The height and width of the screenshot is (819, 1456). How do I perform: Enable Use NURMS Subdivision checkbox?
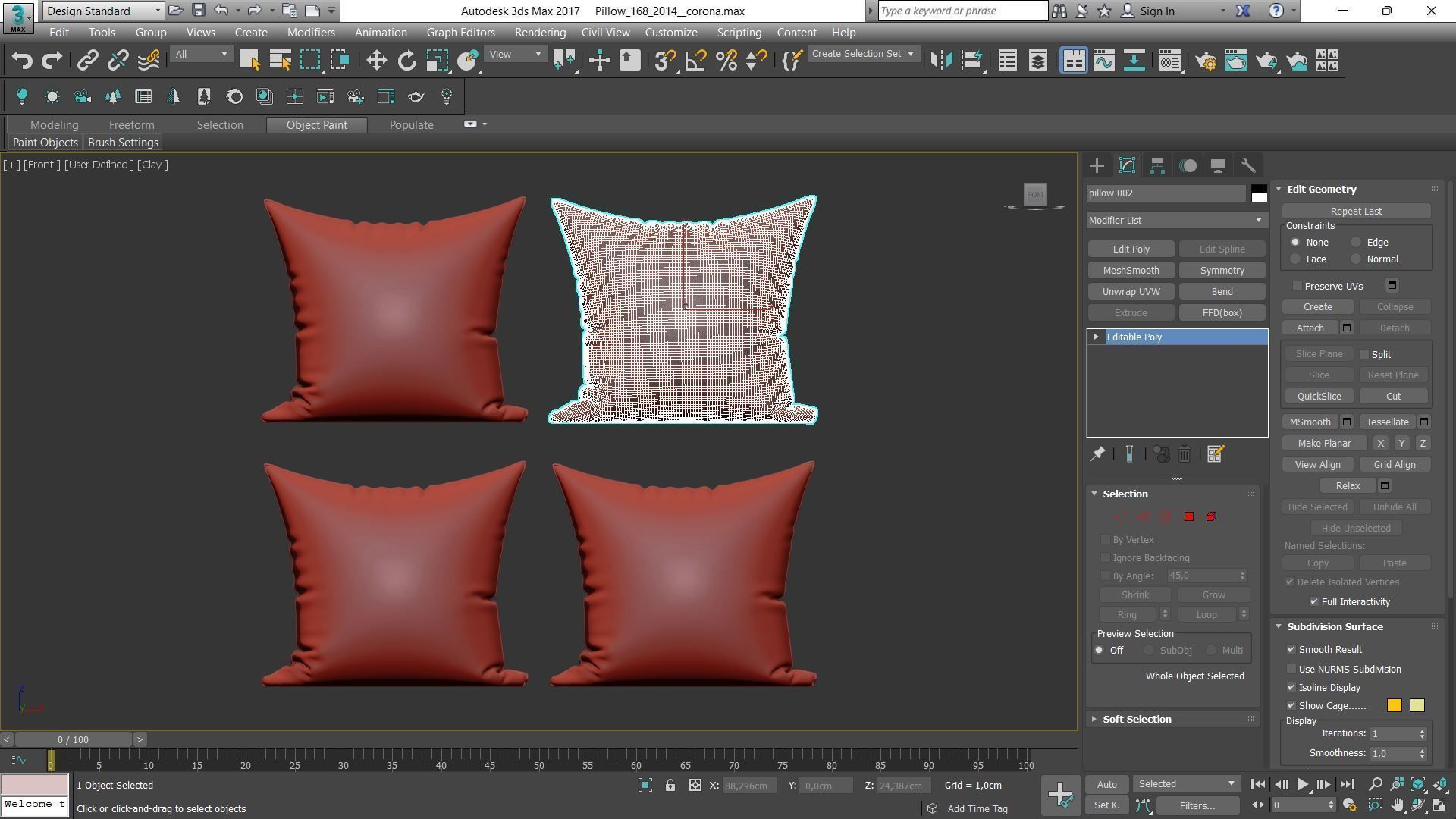tap(1291, 670)
